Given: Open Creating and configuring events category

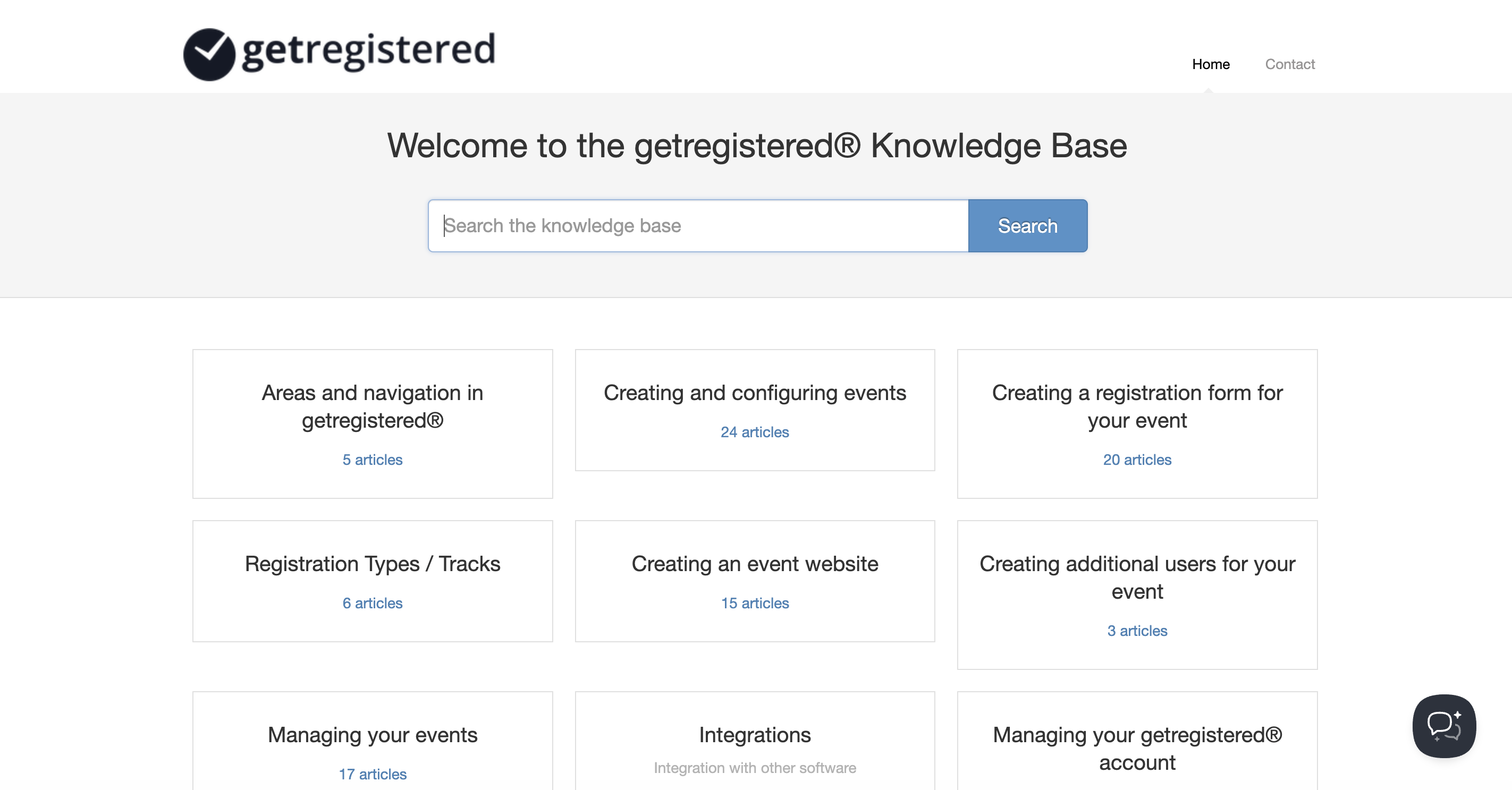Looking at the screenshot, I should pyautogui.click(x=754, y=393).
